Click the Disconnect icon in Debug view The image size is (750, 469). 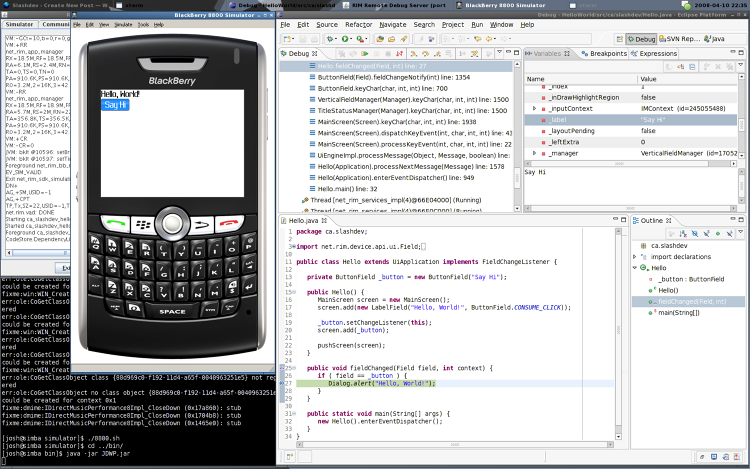pos(399,54)
